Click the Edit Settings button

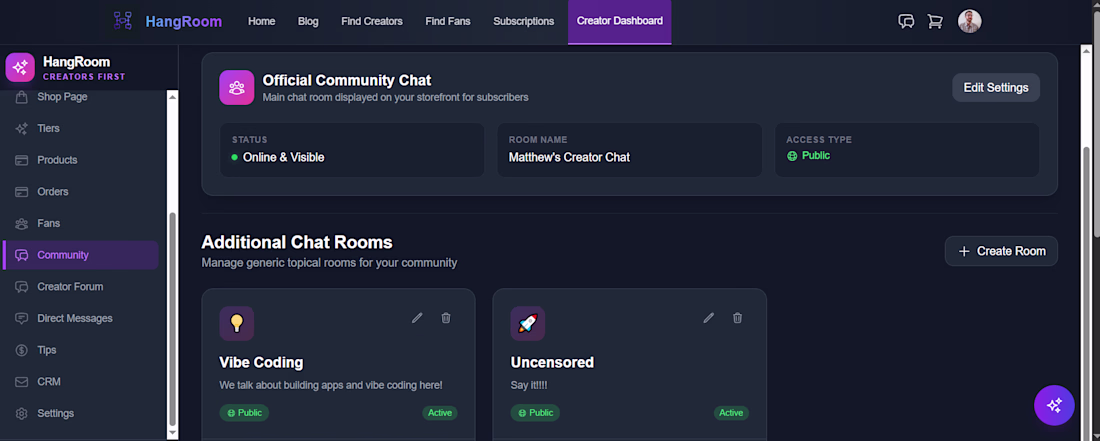[995, 87]
